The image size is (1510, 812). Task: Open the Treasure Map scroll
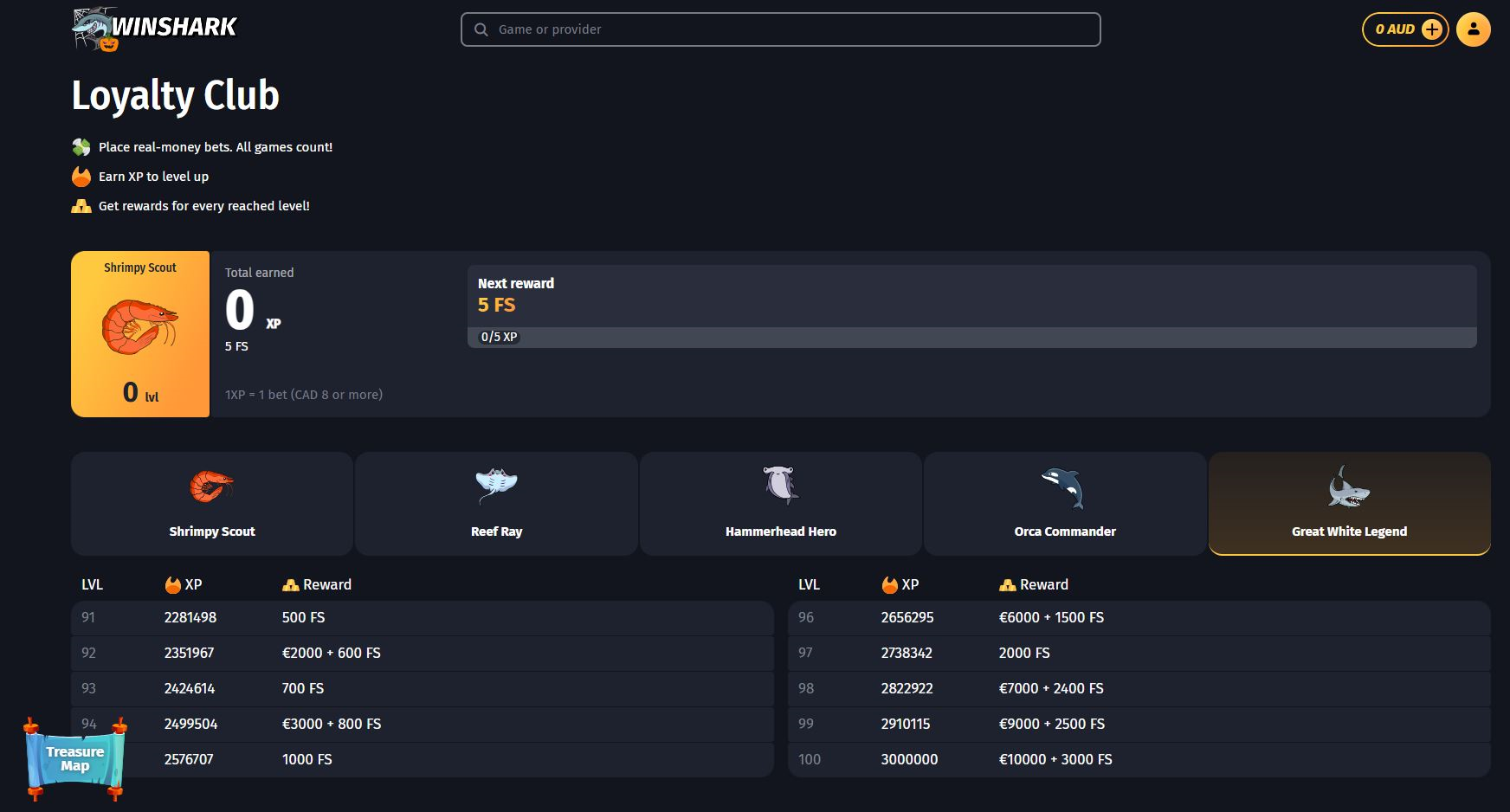(x=75, y=759)
